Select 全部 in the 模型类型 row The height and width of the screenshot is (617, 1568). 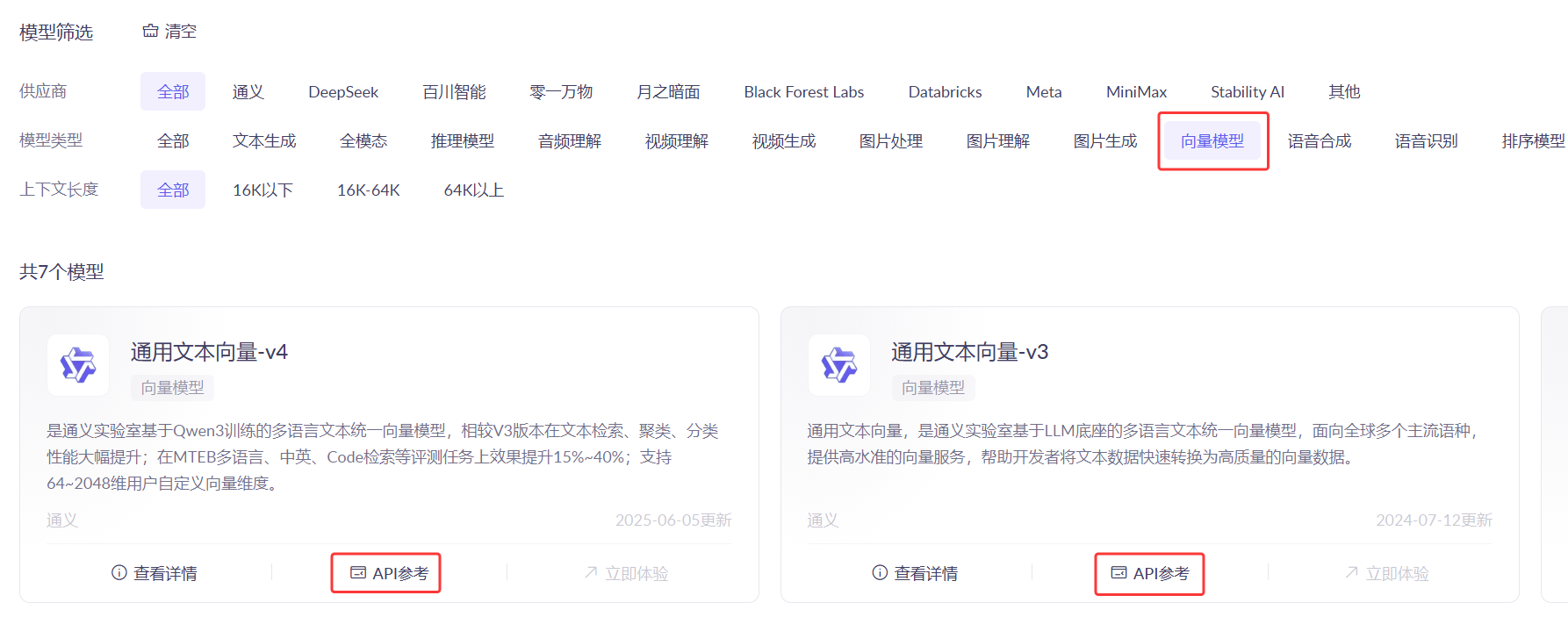[173, 140]
